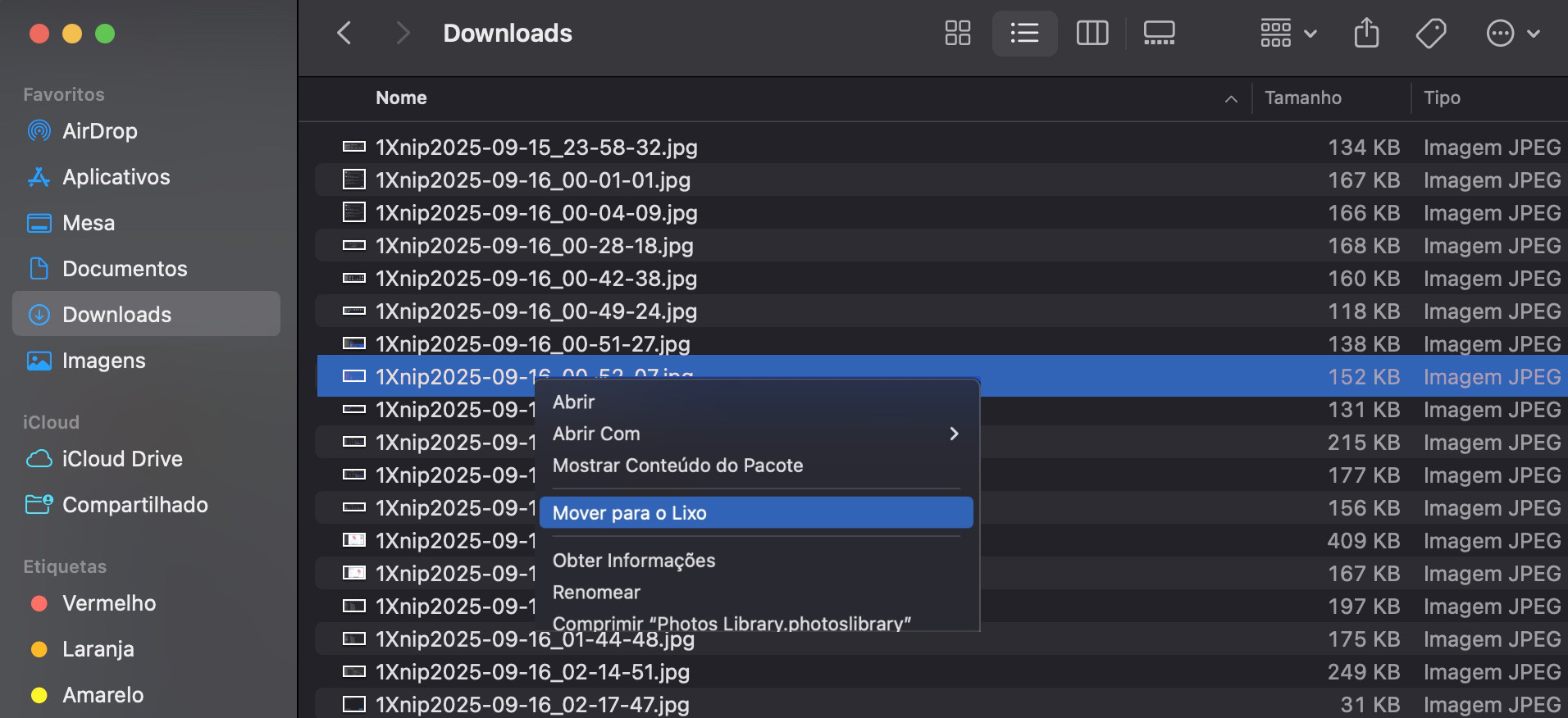This screenshot has height=718, width=1568.
Task: Select file 1Xnip2025-09-16_00-51-27.jpg
Action: pos(533,344)
